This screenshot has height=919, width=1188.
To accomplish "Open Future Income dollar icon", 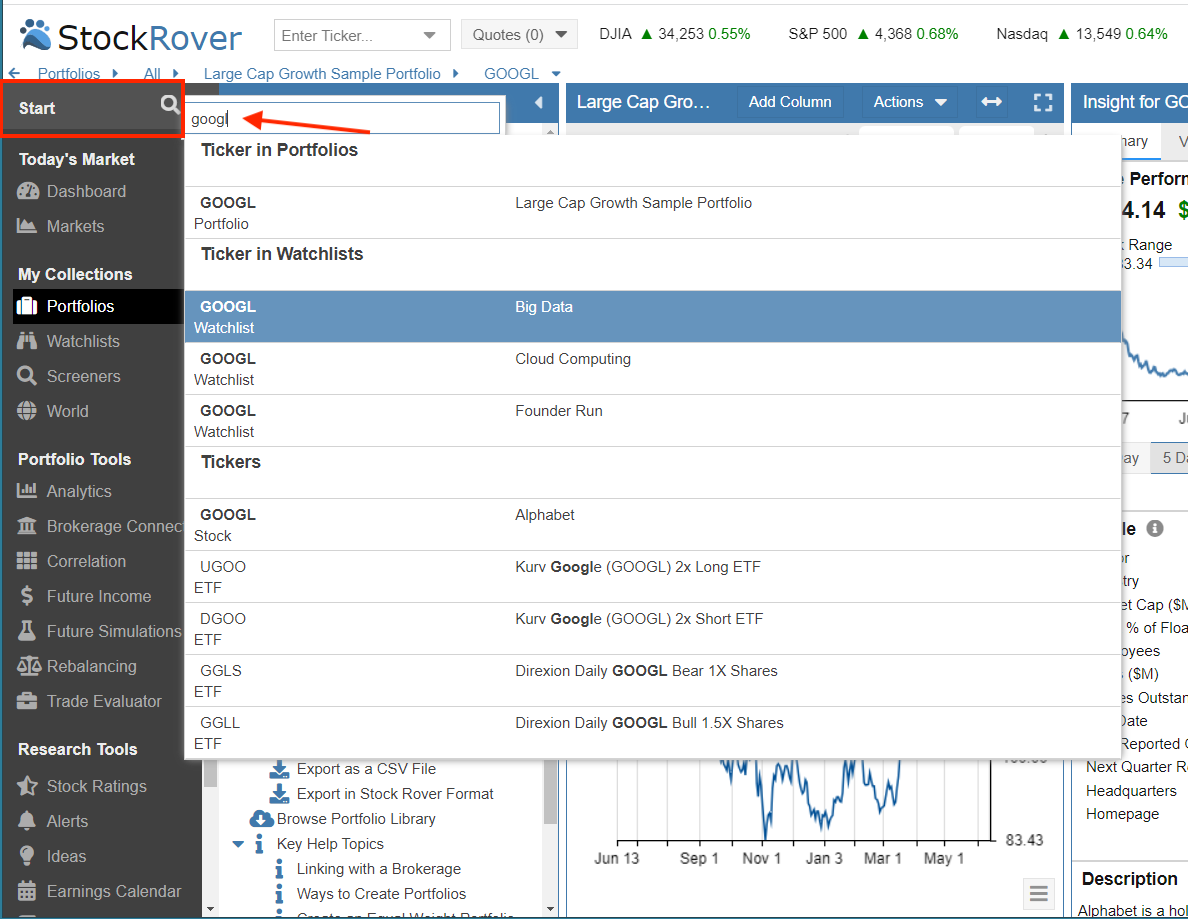I will (27, 595).
